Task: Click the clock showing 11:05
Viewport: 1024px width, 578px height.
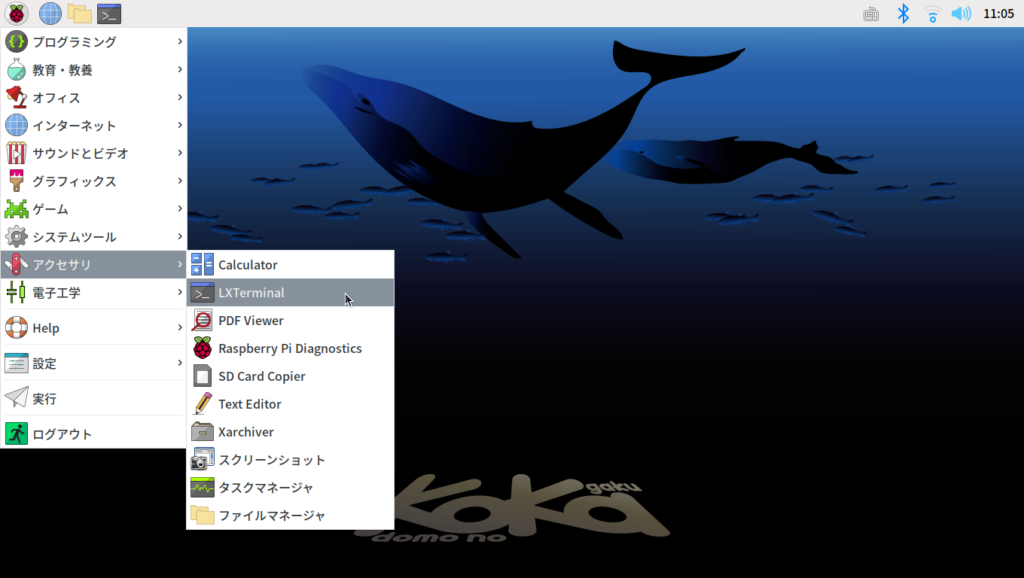Action: (x=998, y=14)
